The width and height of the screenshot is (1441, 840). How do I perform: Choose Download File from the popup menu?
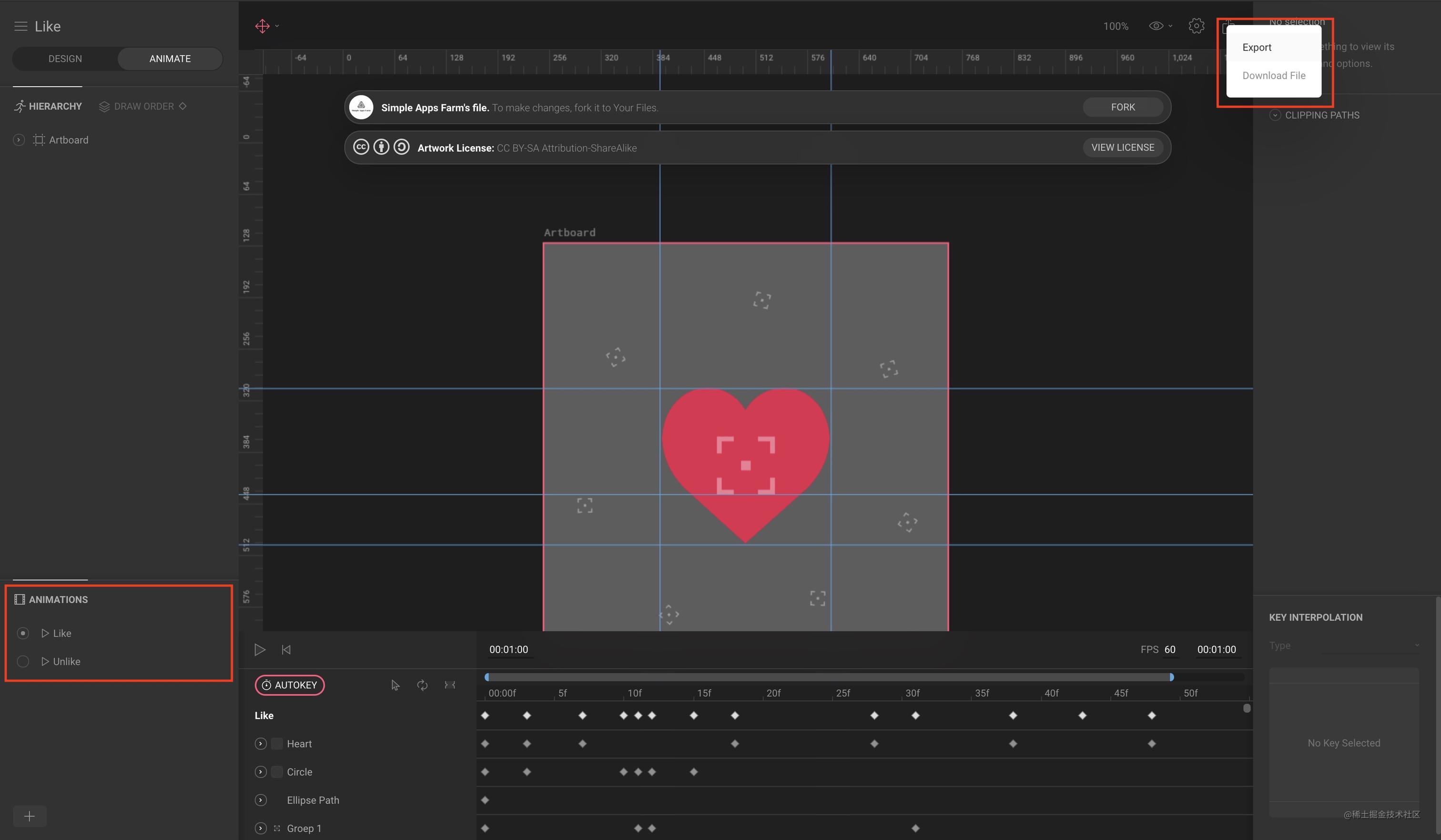(1273, 75)
